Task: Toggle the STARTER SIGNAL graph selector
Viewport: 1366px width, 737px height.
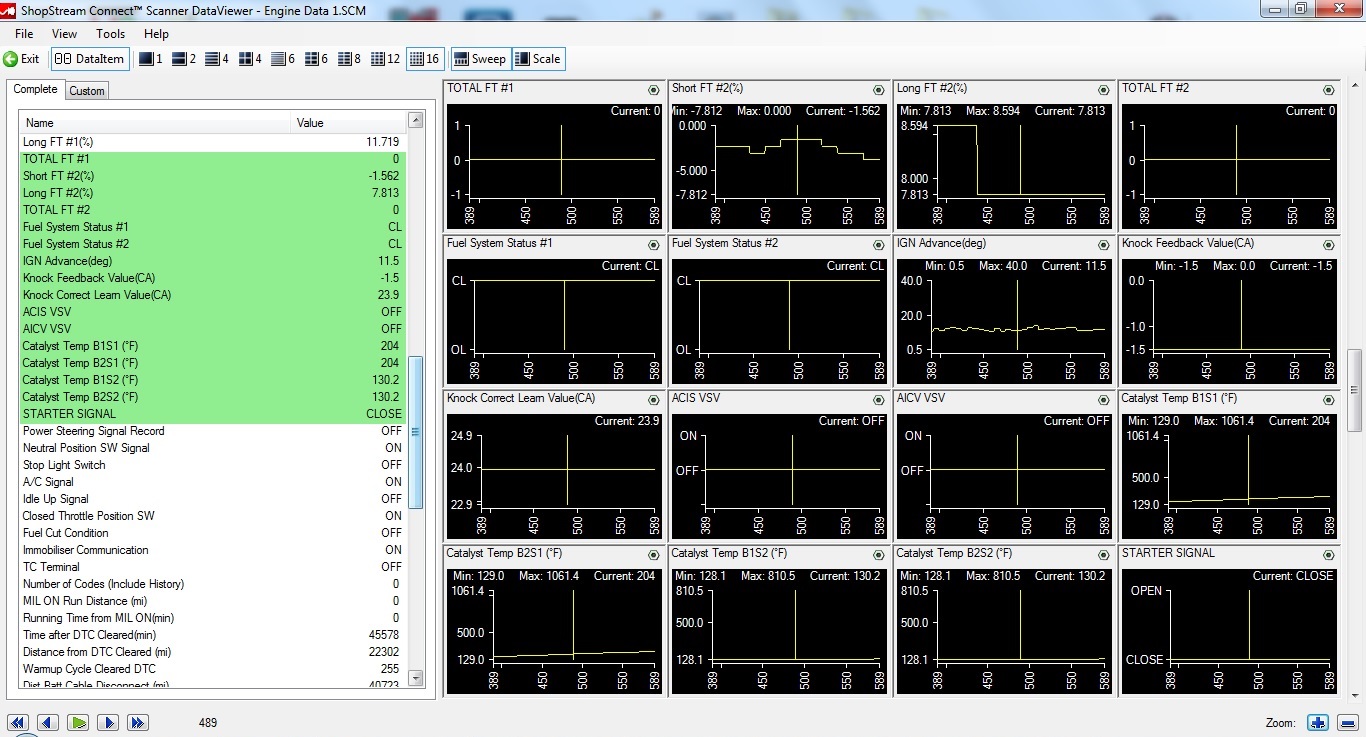Action: coord(1329,555)
